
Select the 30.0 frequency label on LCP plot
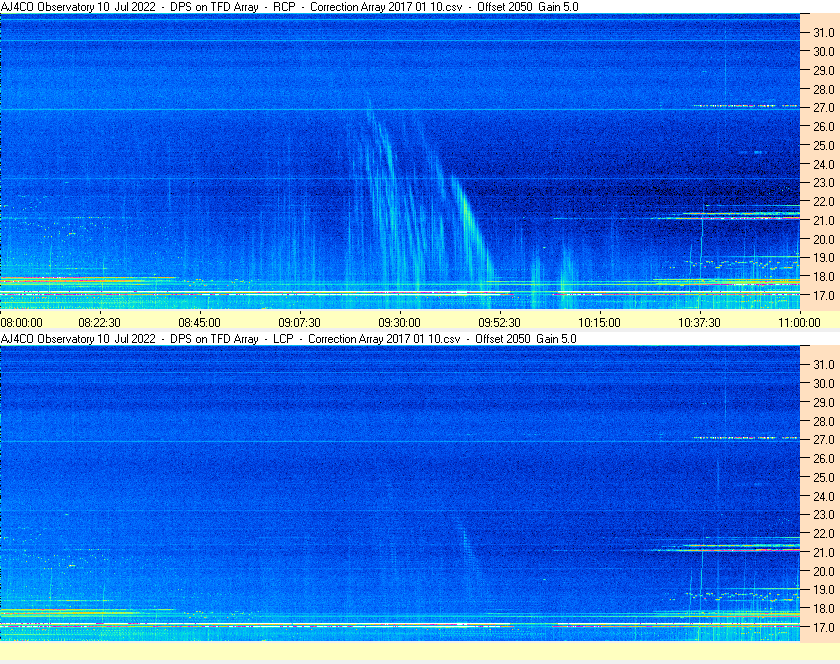[824, 383]
